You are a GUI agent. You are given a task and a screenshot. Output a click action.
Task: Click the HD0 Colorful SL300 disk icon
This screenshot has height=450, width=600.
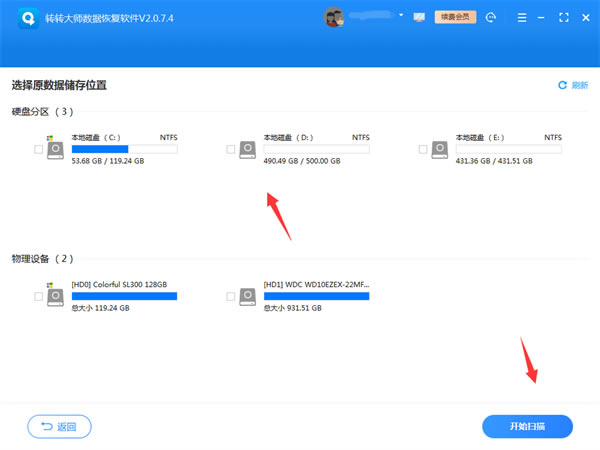point(56,296)
